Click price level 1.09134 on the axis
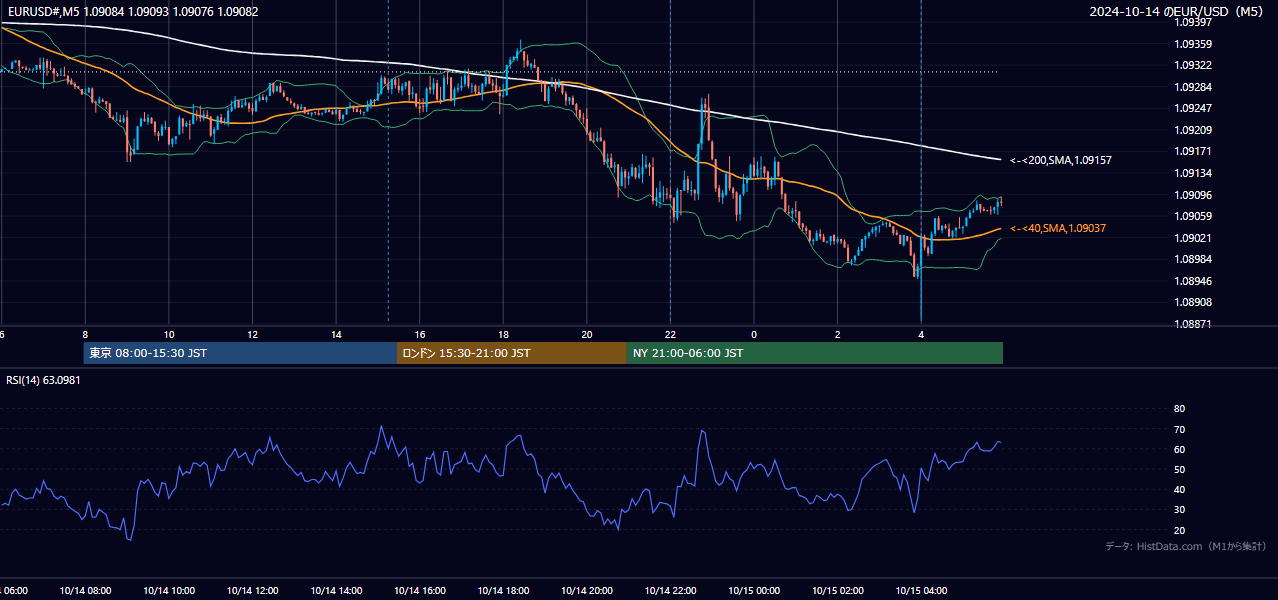 coord(1193,173)
